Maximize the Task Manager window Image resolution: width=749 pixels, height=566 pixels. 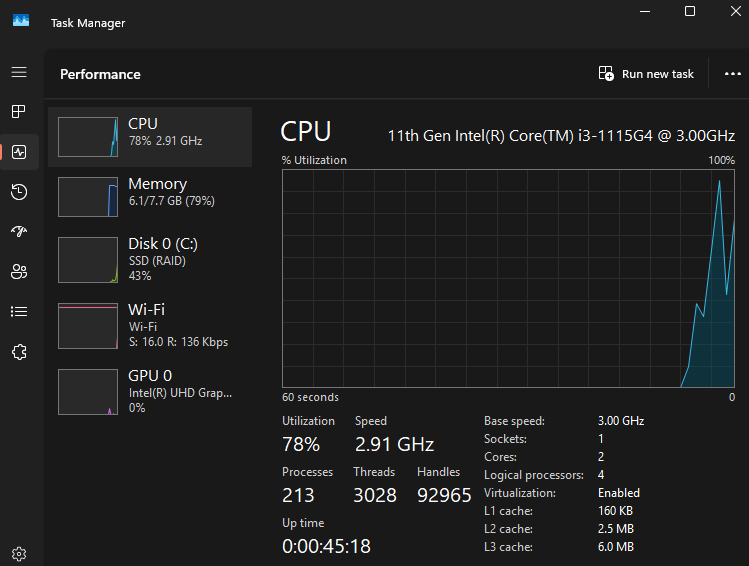pyautogui.click(x=690, y=12)
